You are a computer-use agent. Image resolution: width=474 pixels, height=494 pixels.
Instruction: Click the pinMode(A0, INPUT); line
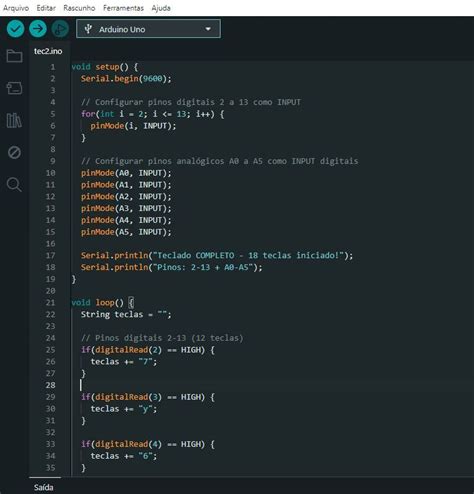126,173
